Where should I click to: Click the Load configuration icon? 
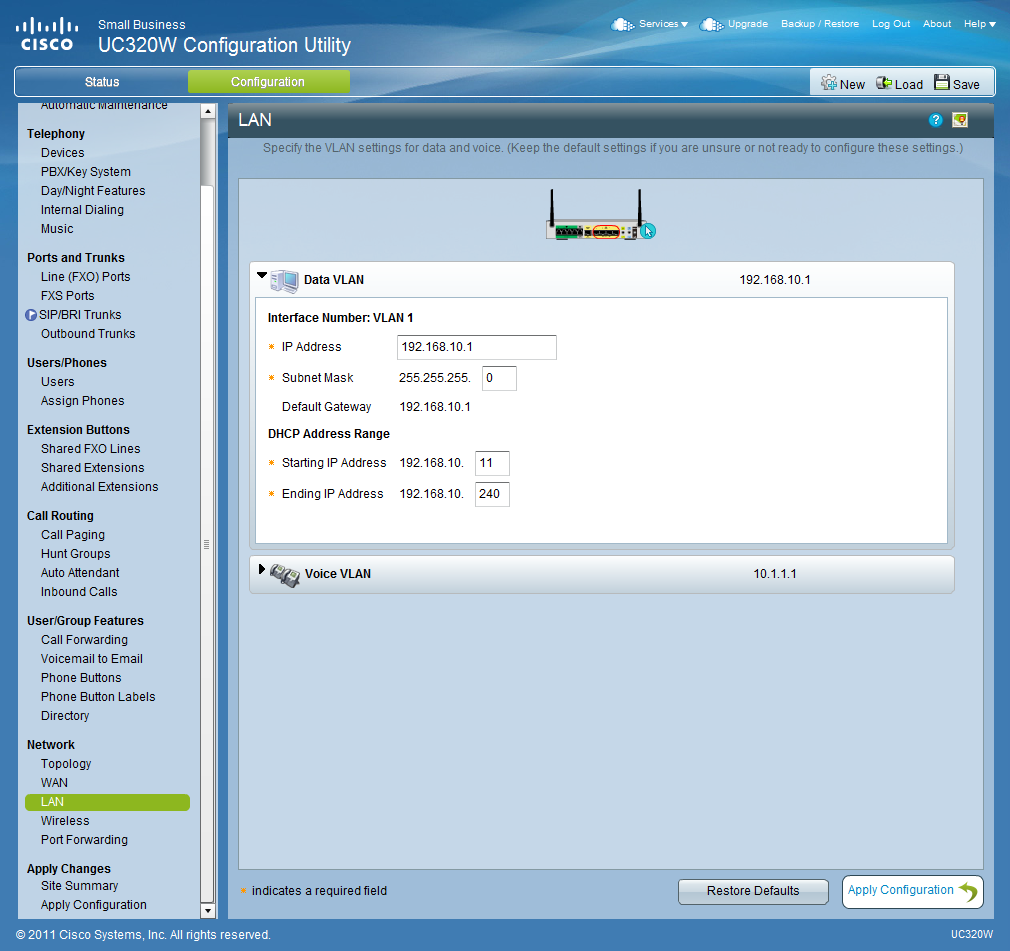[884, 84]
